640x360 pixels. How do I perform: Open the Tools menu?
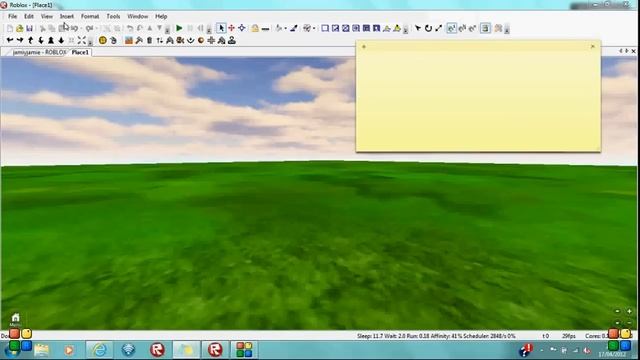tap(113, 16)
